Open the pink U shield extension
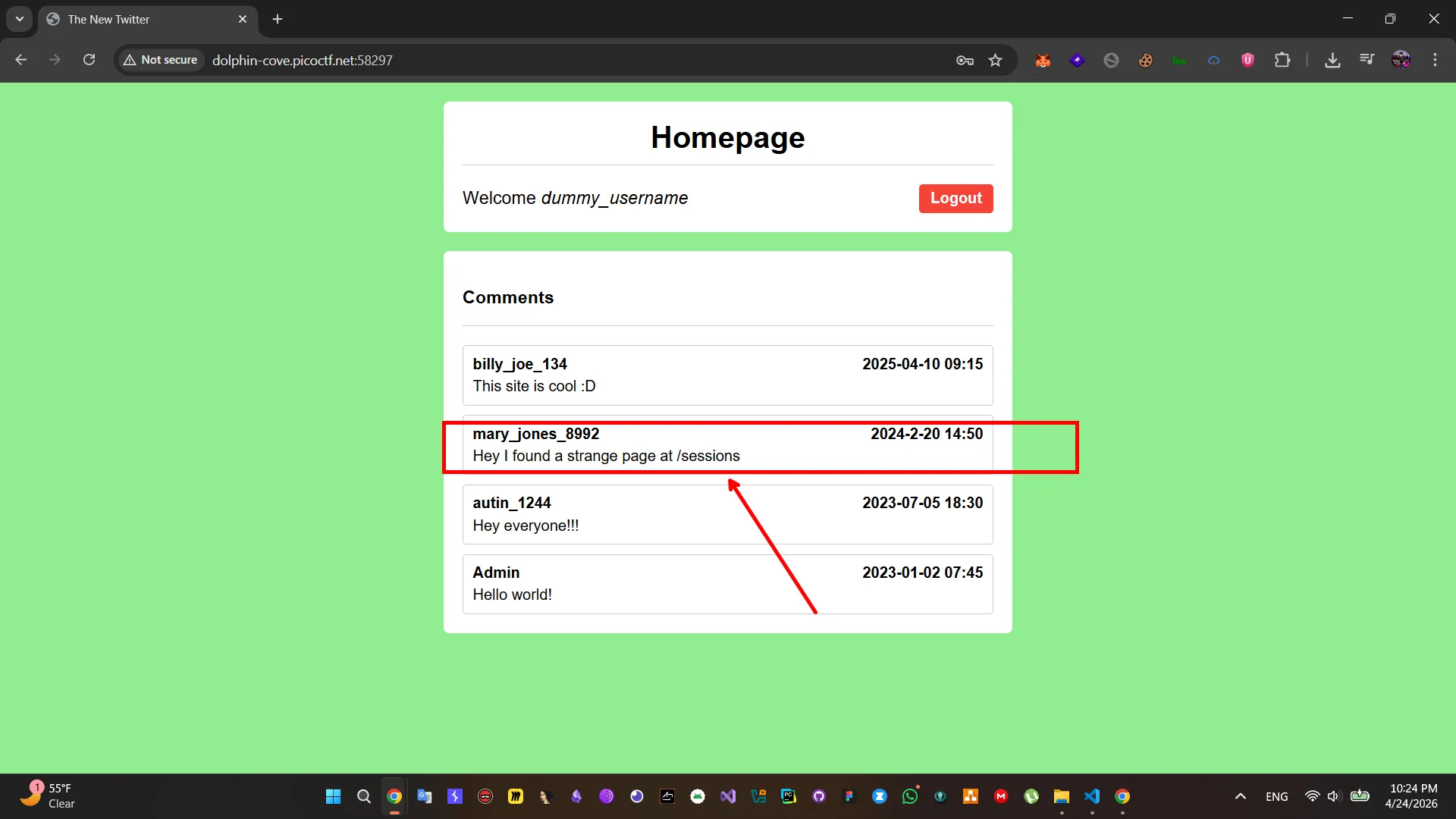This screenshot has height=819, width=1456. 1247,60
